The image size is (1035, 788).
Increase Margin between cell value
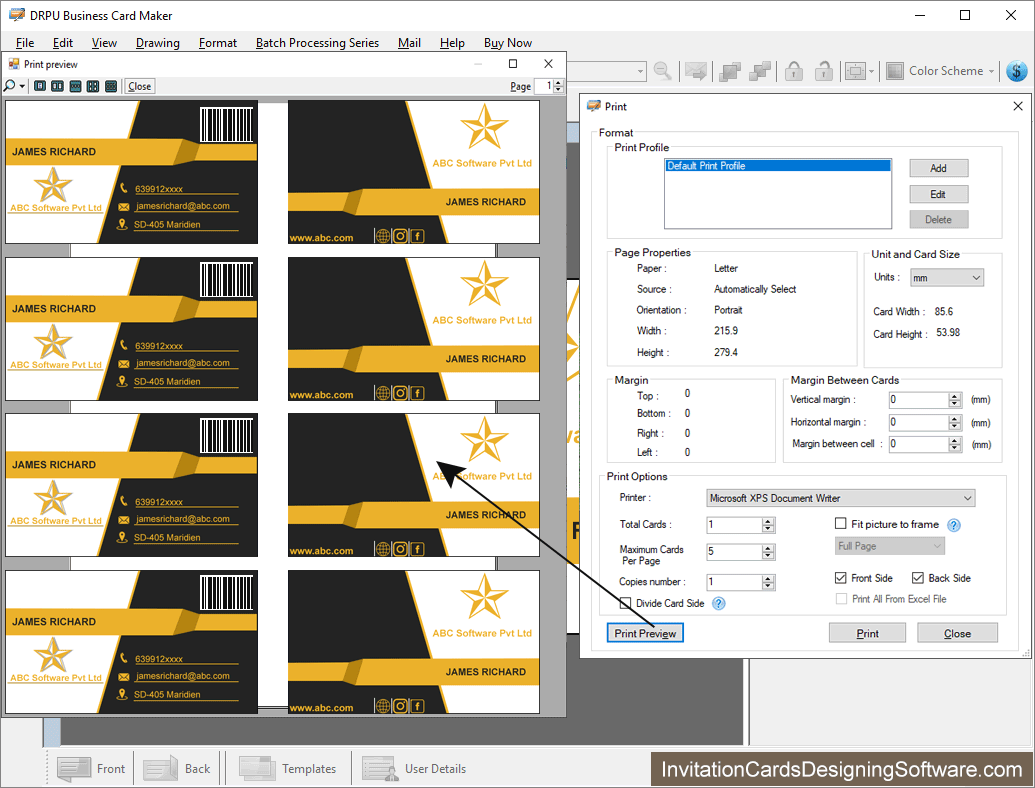[954, 441]
